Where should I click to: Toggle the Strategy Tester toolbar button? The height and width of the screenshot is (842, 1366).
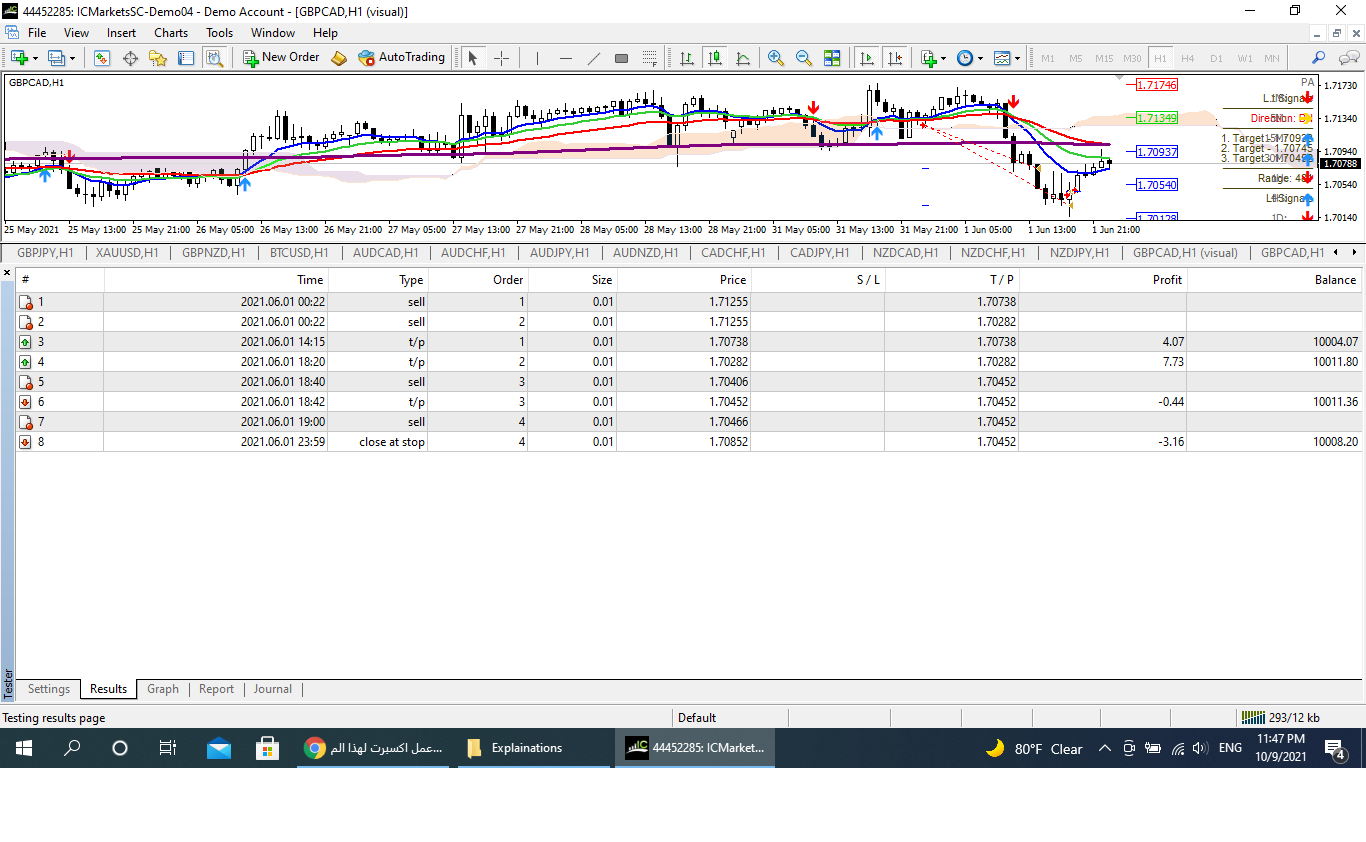click(x=214, y=58)
